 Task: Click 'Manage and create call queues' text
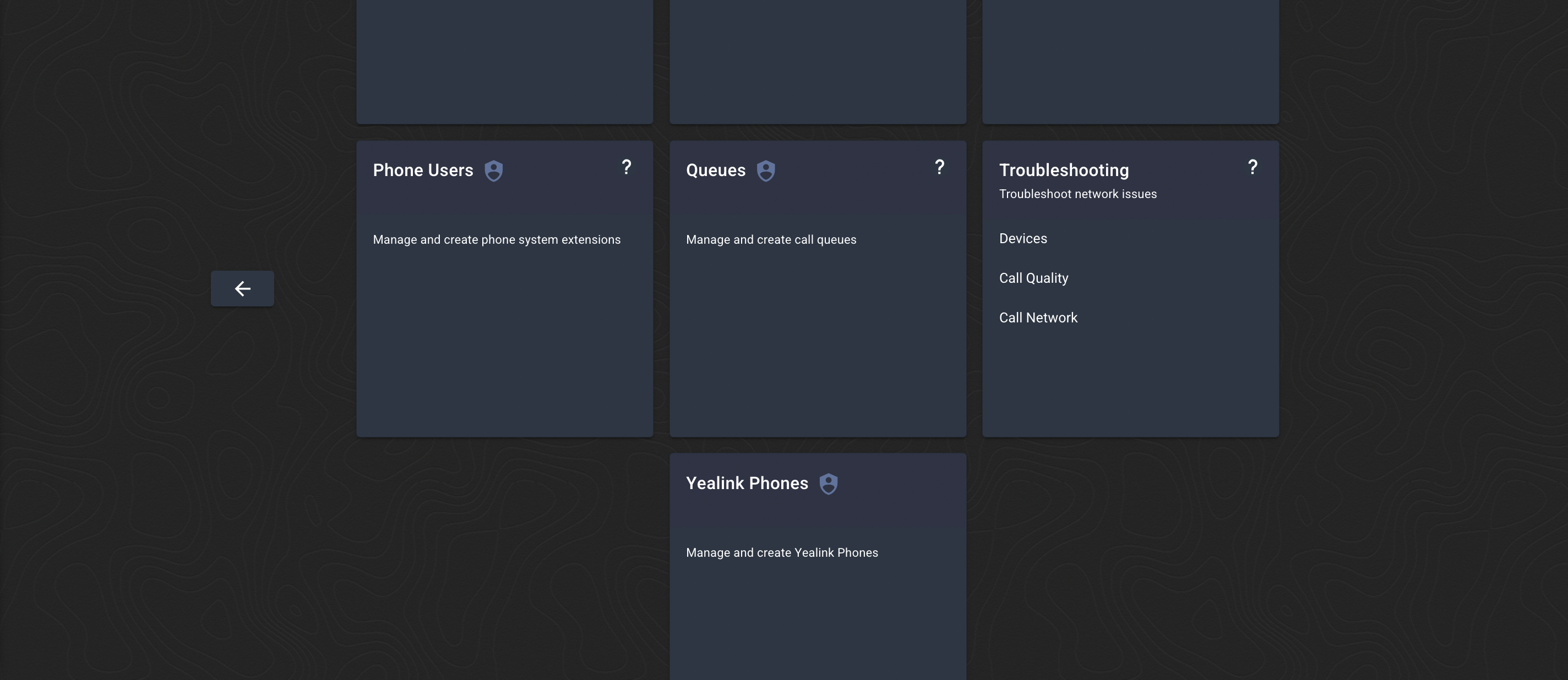click(771, 240)
